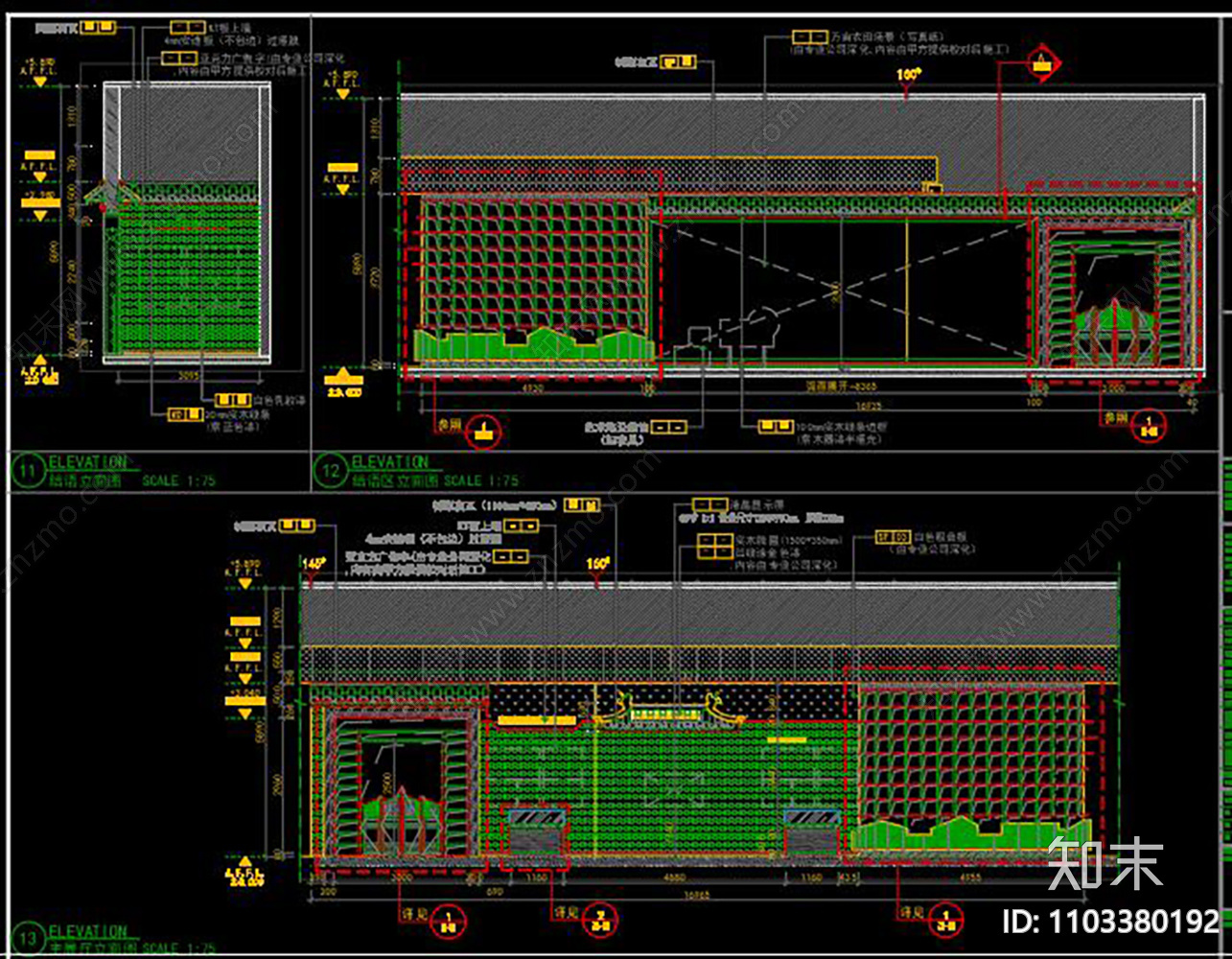Click the 4880 dimension in elevation 13
This screenshot has height=959, width=1232.
pyautogui.click(x=676, y=877)
